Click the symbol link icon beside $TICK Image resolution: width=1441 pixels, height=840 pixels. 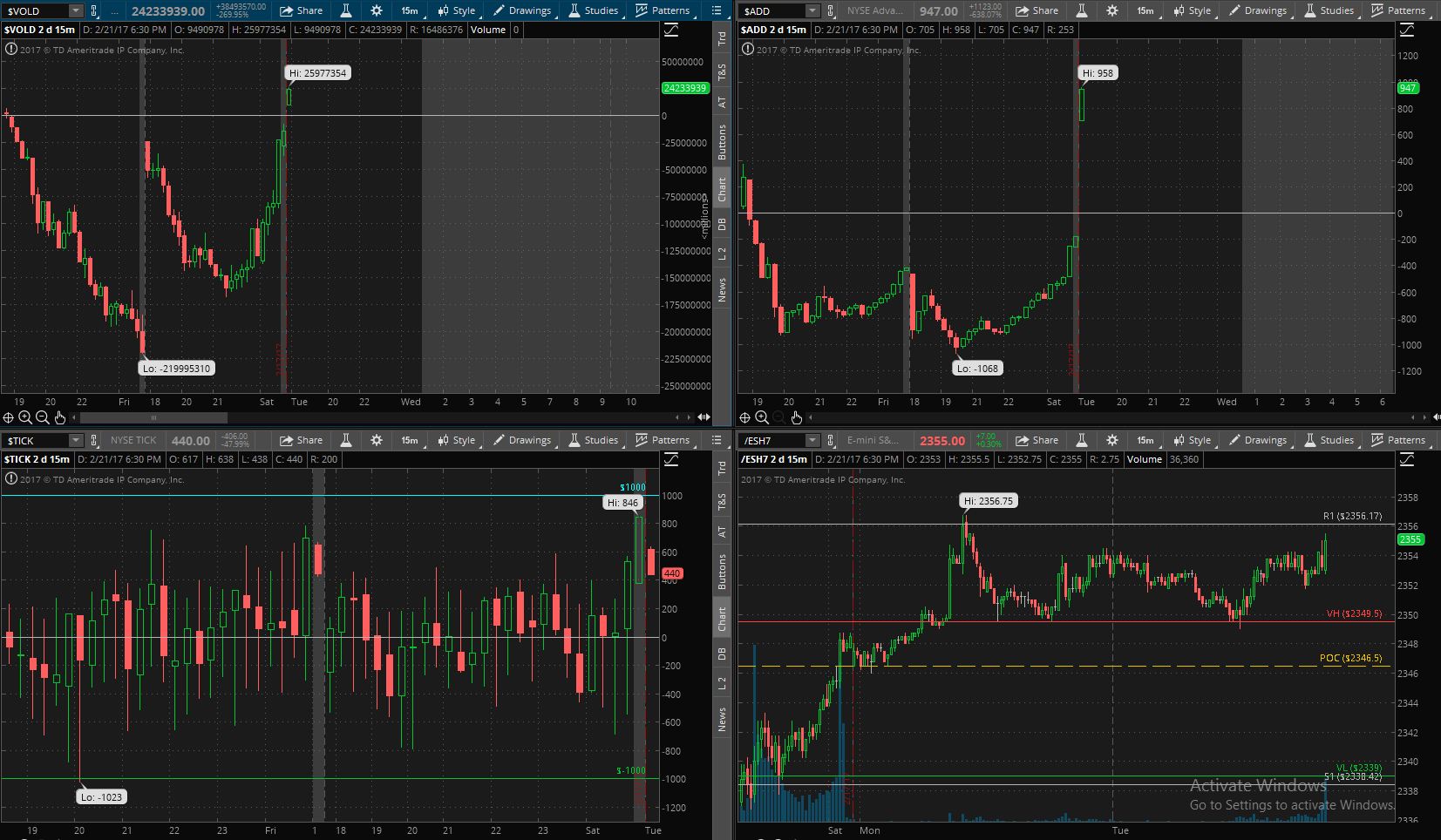[94, 440]
